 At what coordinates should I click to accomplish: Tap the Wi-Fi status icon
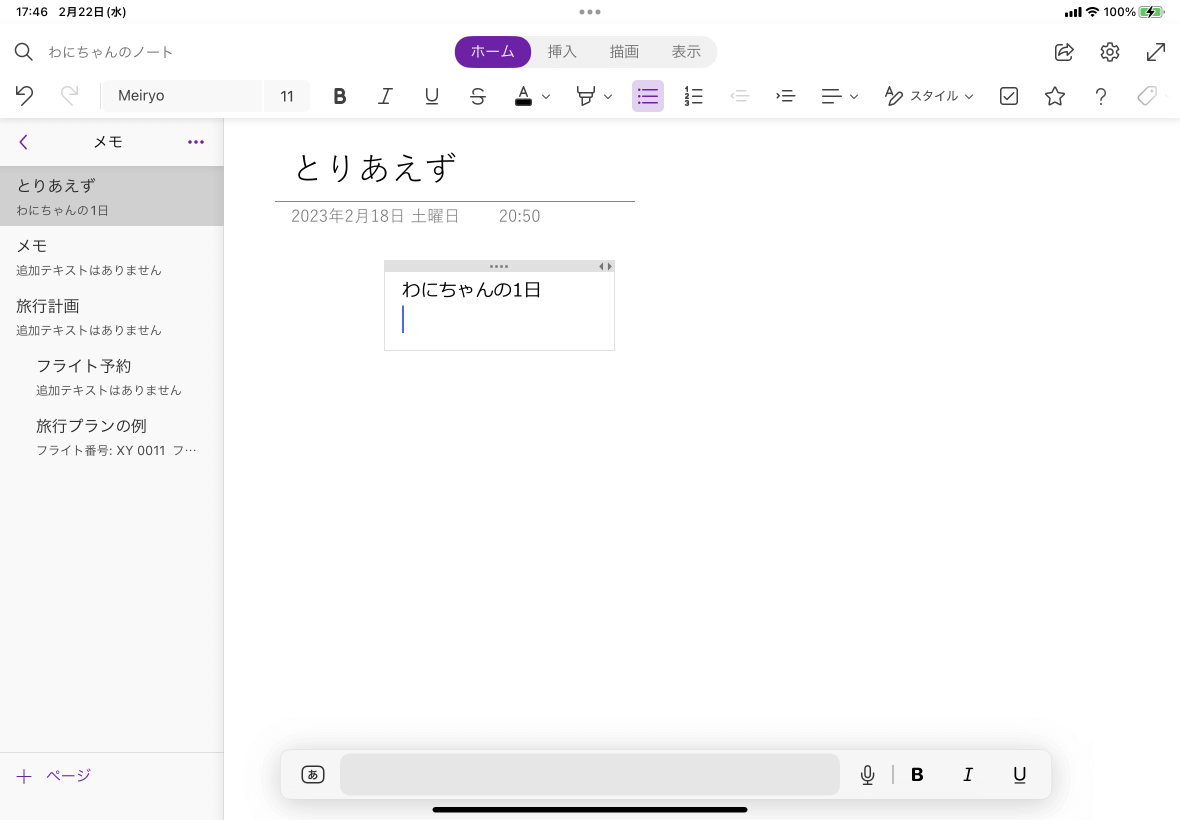pyautogui.click(x=1092, y=12)
